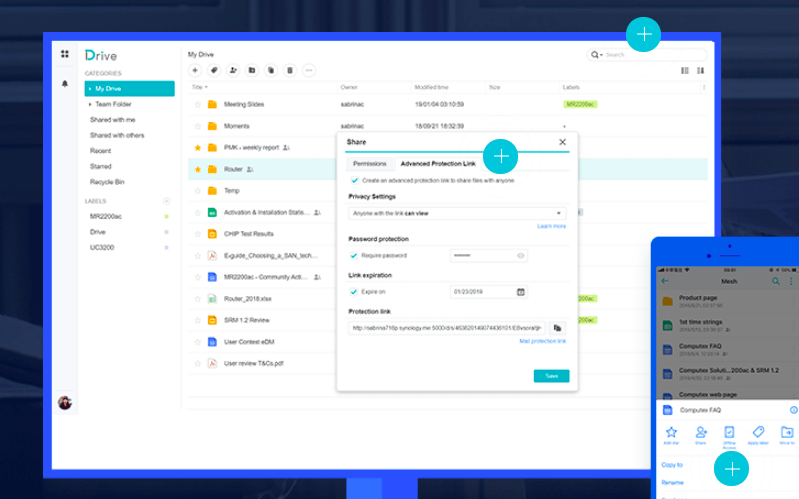Click the share person toolbar icon
The width and height of the screenshot is (799, 499).
233,70
